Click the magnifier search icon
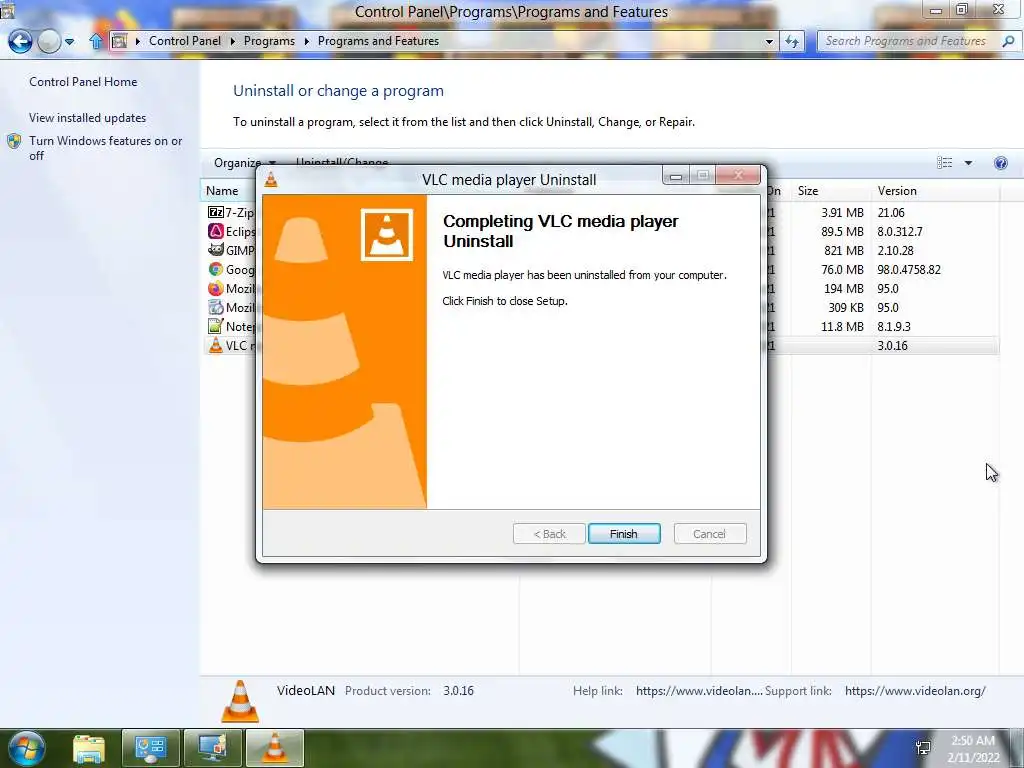Image resolution: width=1024 pixels, height=768 pixels. pos(1008,40)
